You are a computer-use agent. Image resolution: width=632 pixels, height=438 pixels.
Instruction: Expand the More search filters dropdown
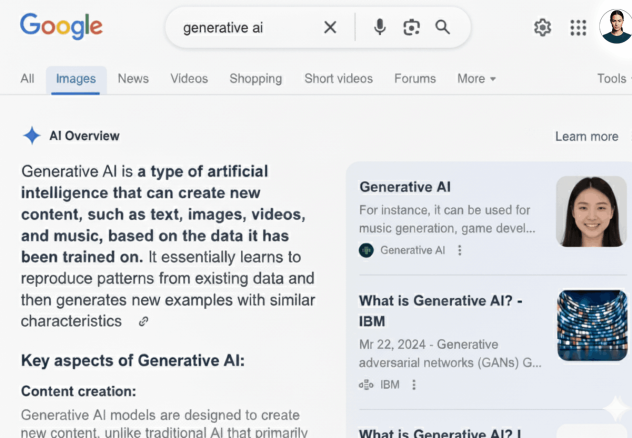pyautogui.click(x=476, y=79)
